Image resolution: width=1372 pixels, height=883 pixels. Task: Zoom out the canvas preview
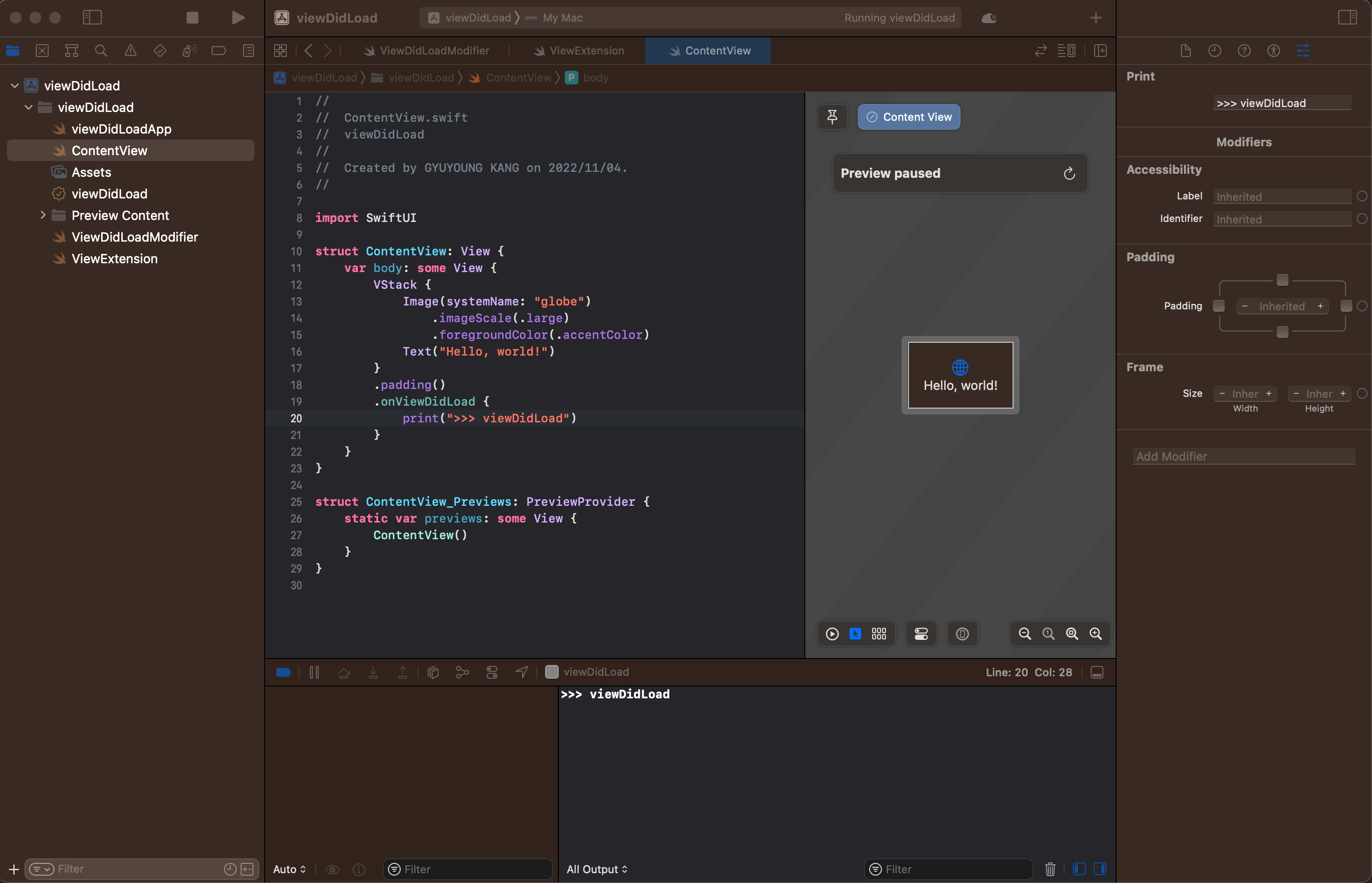pos(1024,634)
